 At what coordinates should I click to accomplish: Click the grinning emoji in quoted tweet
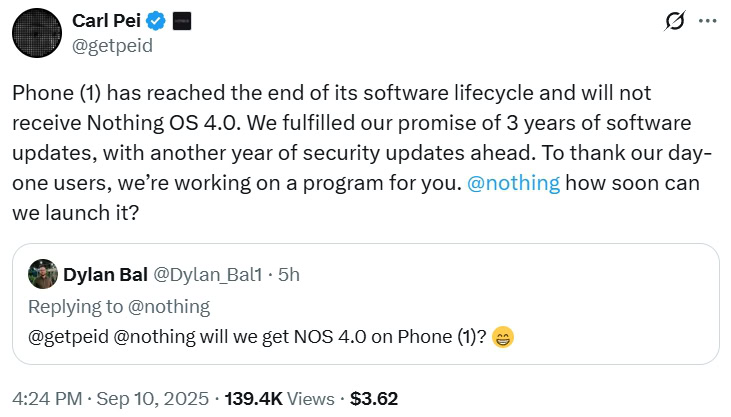pos(502,338)
